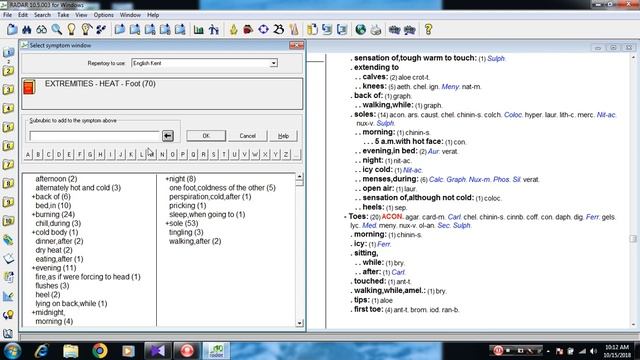Click the red book icon beside EXTREMITIES rubric
Screen dimensions: 640x360
(x=29, y=87)
